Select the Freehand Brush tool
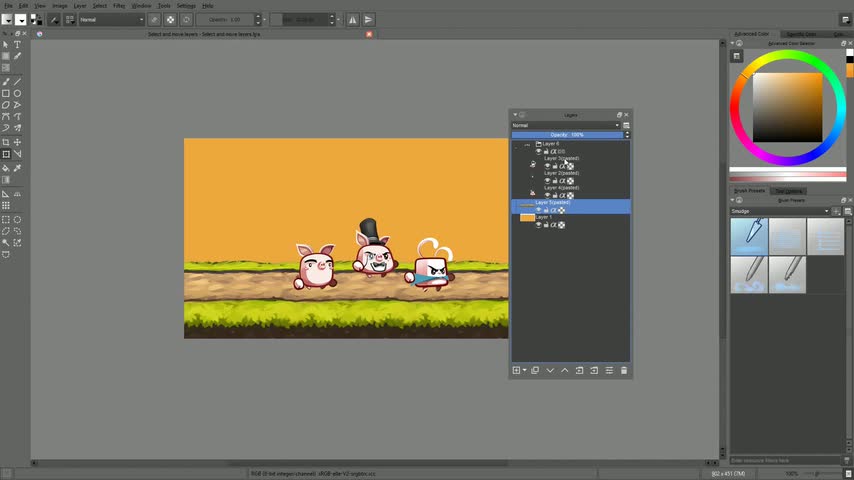854x480 pixels. tap(5, 82)
